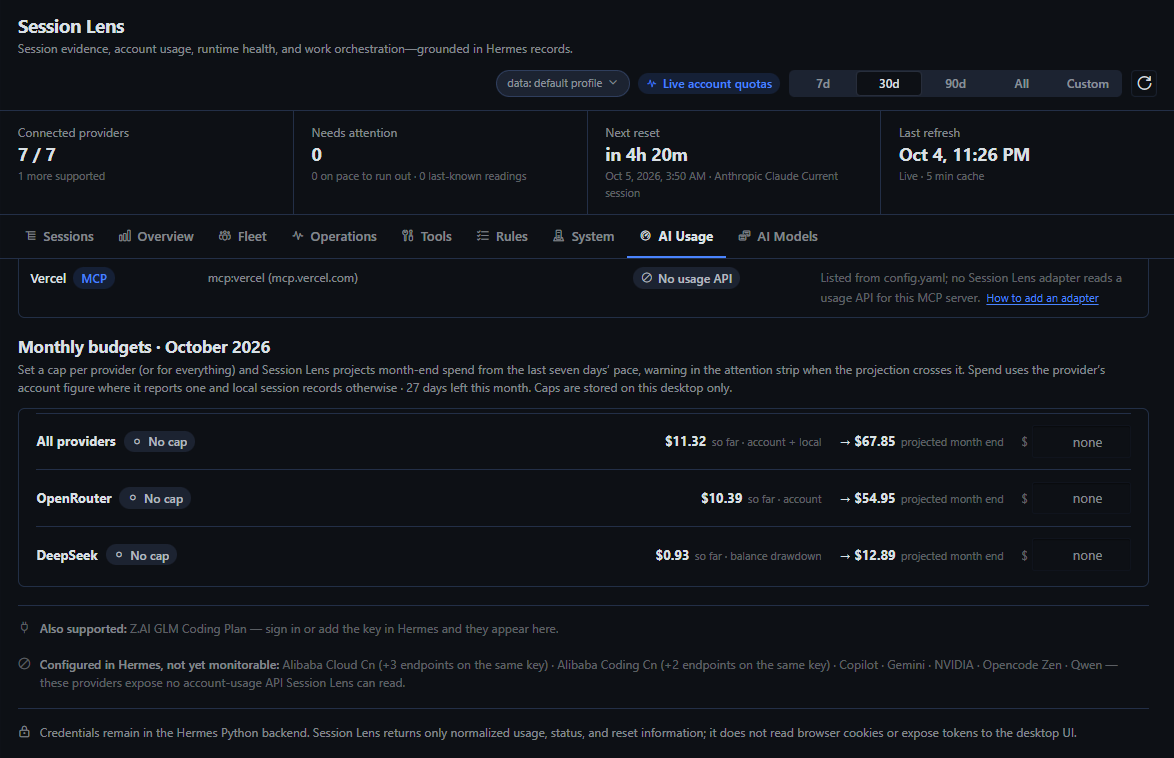Select the 90d time range
The image size is (1174, 758).
955,84
